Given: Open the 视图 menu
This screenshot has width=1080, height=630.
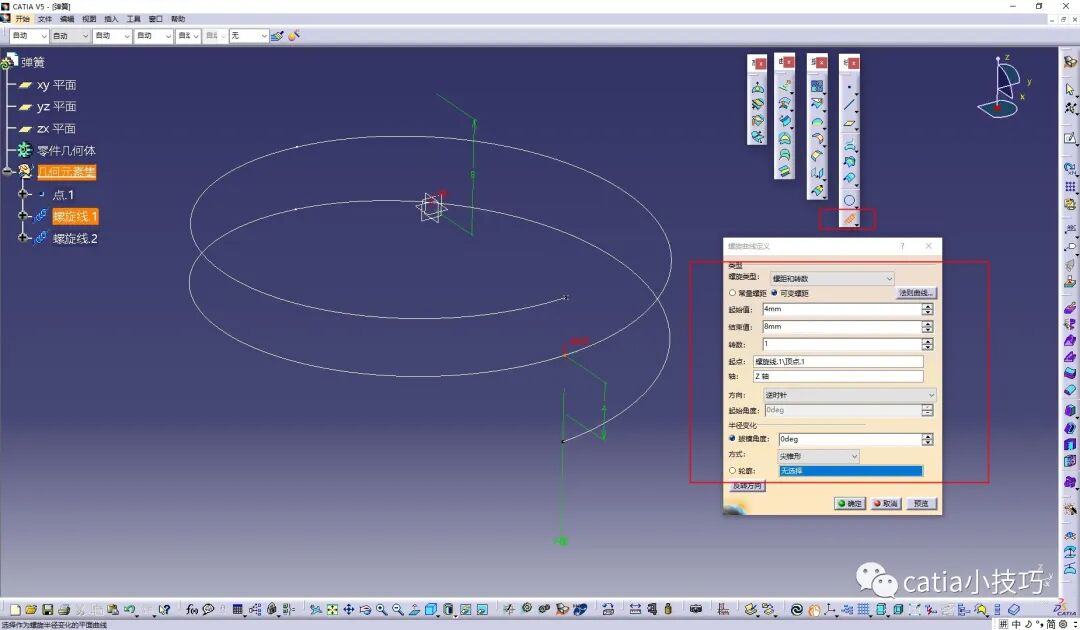Looking at the screenshot, I should tap(89, 19).
